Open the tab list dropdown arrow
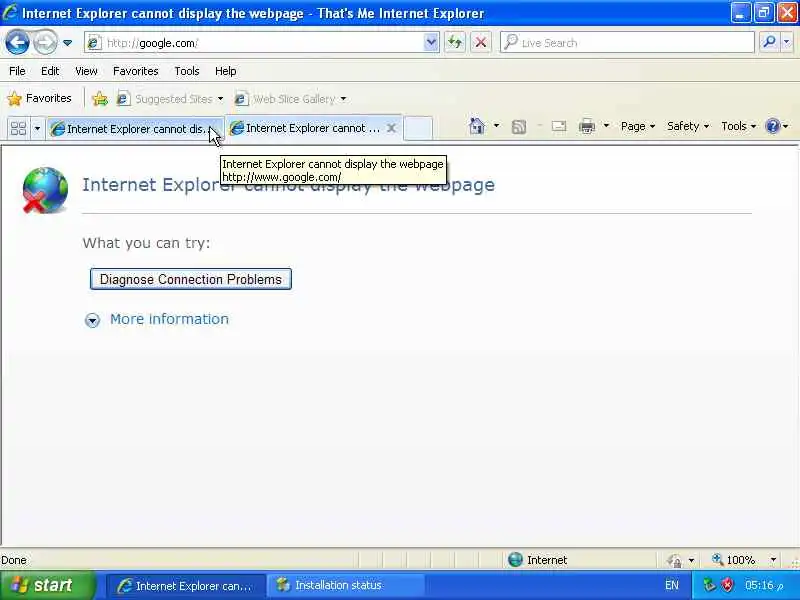Image resolution: width=800 pixels, height=600 pixels. tap(37, 128)
